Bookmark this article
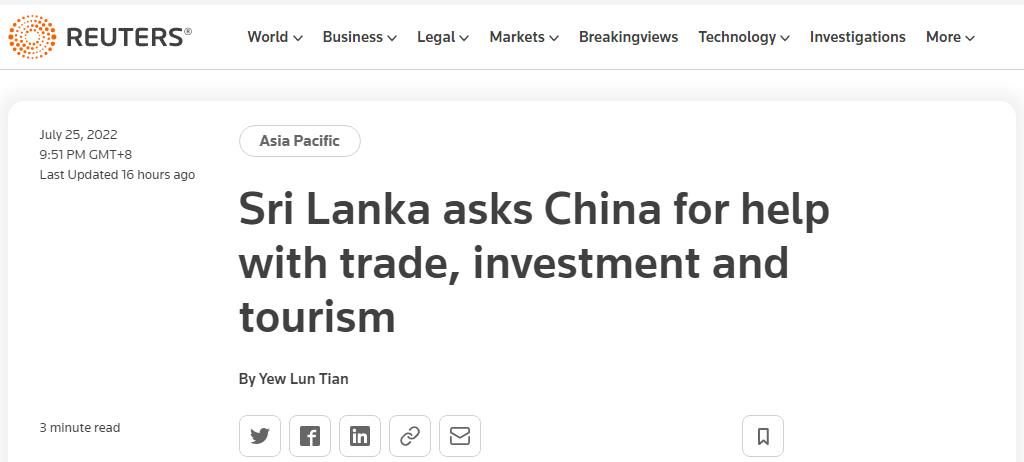Screen dimensions: 1024x462 tap(763, 436)
